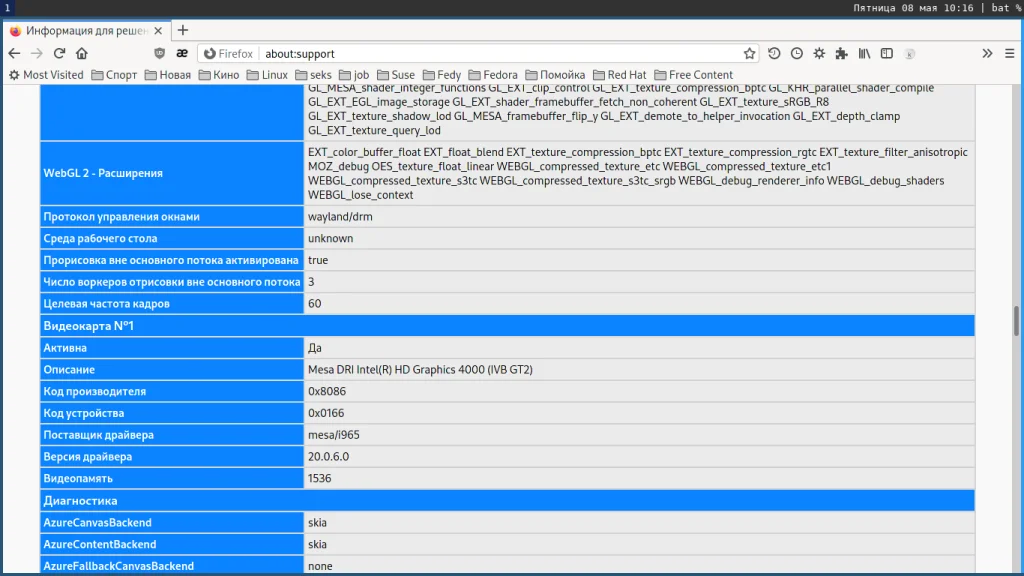The width and height of the screenshot is (1024, 576).
Task: Go forward to next page
Action: point(37,54)
